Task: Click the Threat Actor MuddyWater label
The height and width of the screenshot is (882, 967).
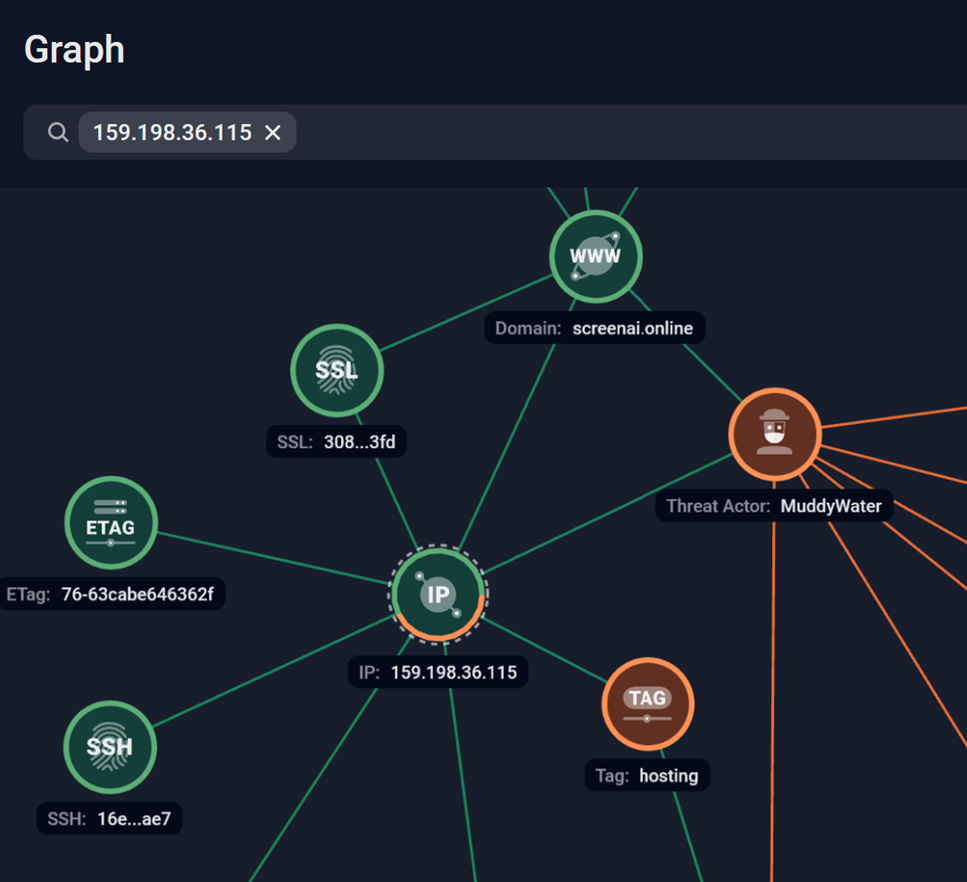Action: 774,506
